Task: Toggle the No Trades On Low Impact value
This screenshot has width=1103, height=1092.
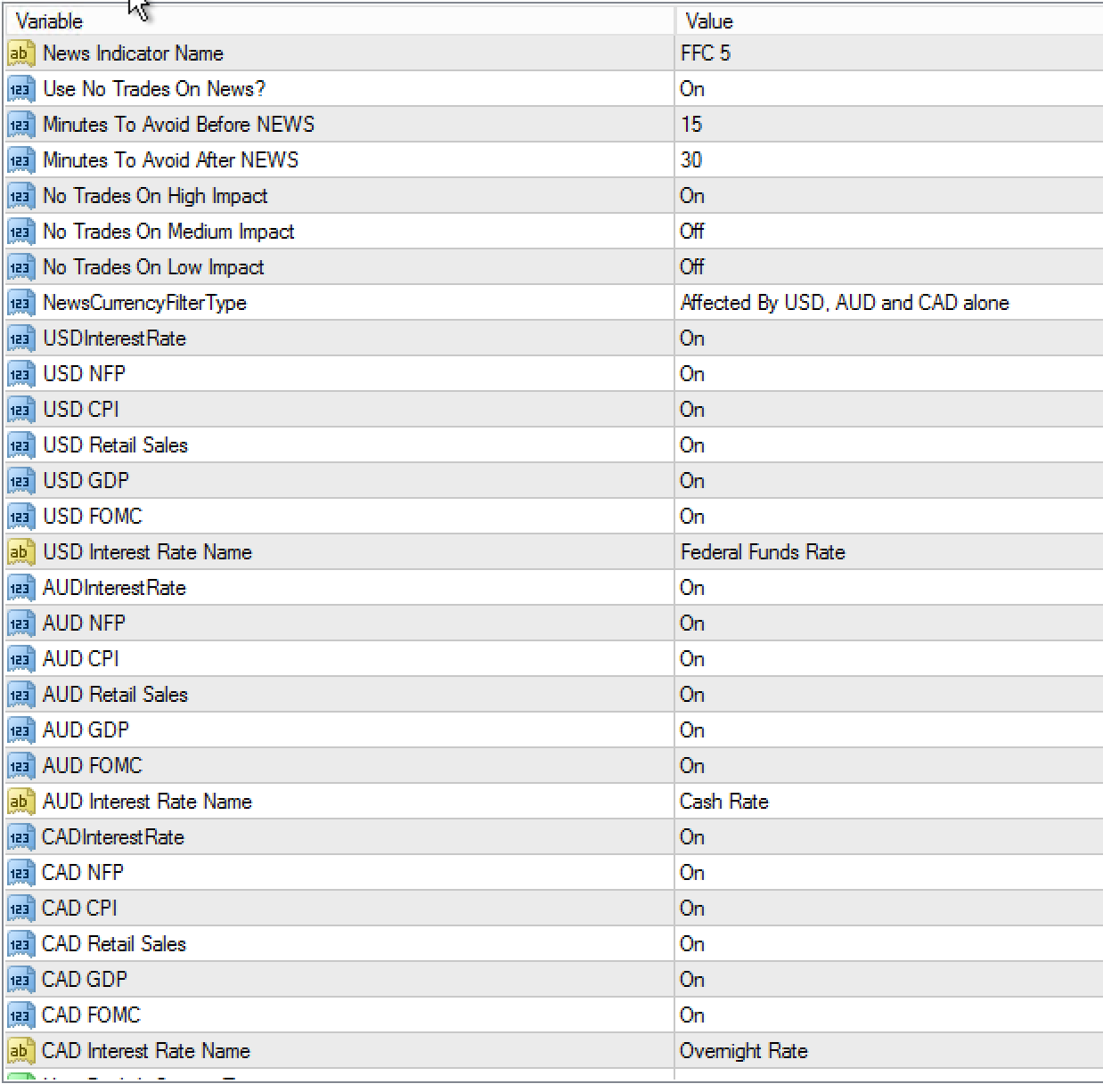Action: pyautogui.click(x=692, y=267)
